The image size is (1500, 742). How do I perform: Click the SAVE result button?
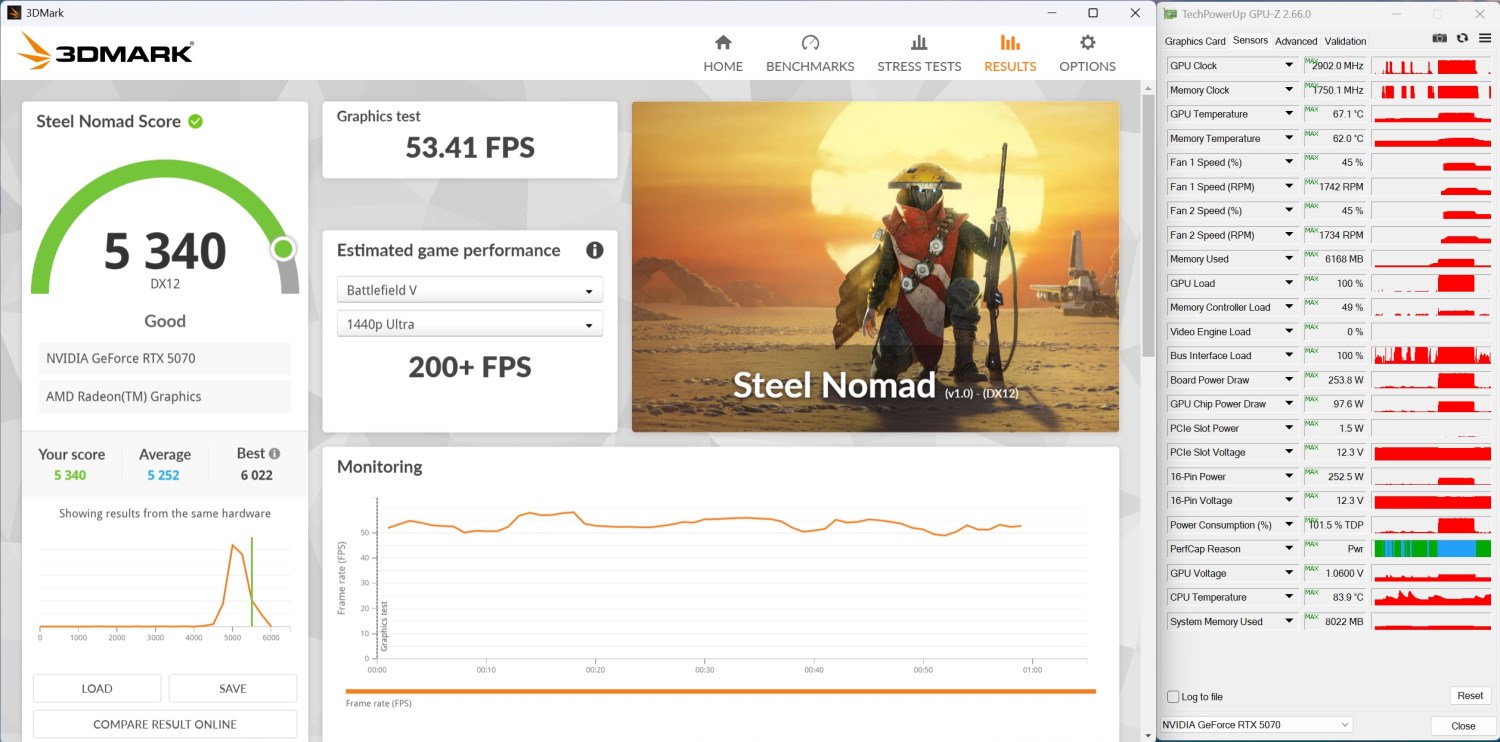coord(233,688)
